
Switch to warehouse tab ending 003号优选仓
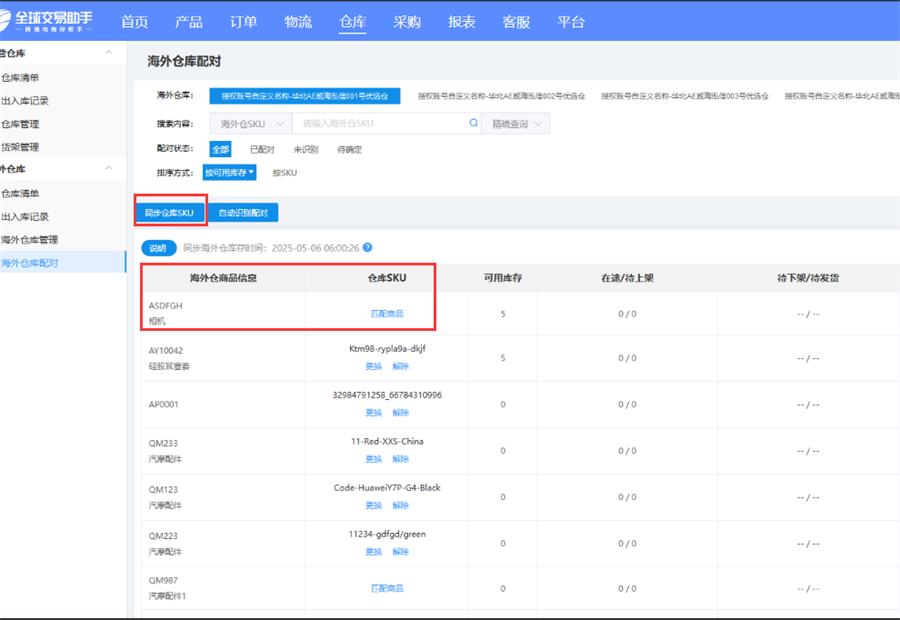point(685,96)
